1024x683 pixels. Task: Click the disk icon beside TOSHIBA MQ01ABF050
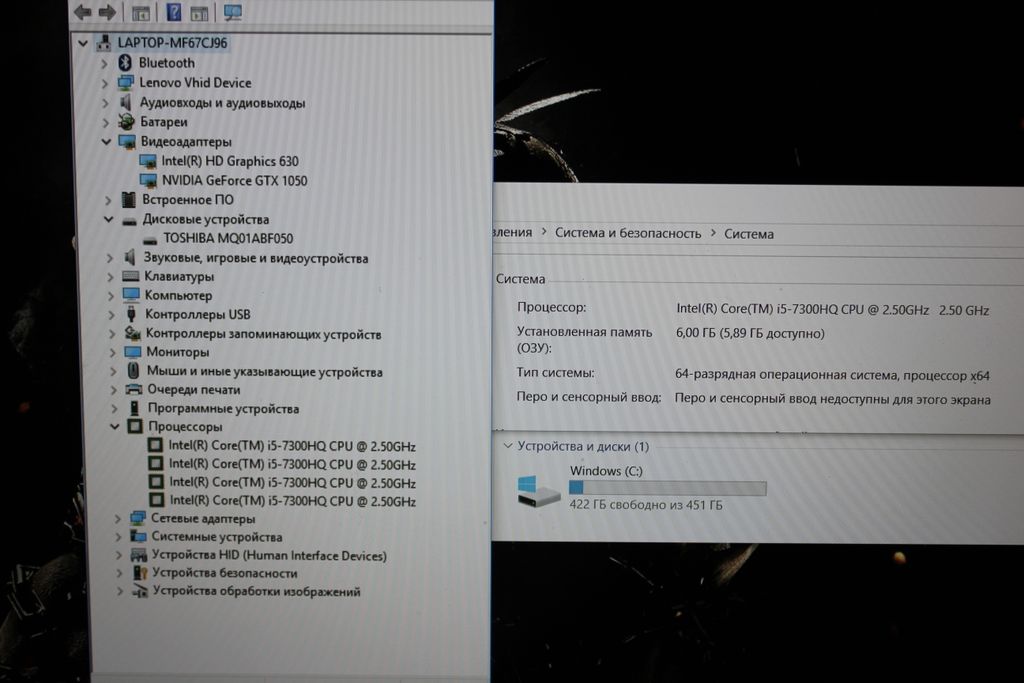pos(150,239)
